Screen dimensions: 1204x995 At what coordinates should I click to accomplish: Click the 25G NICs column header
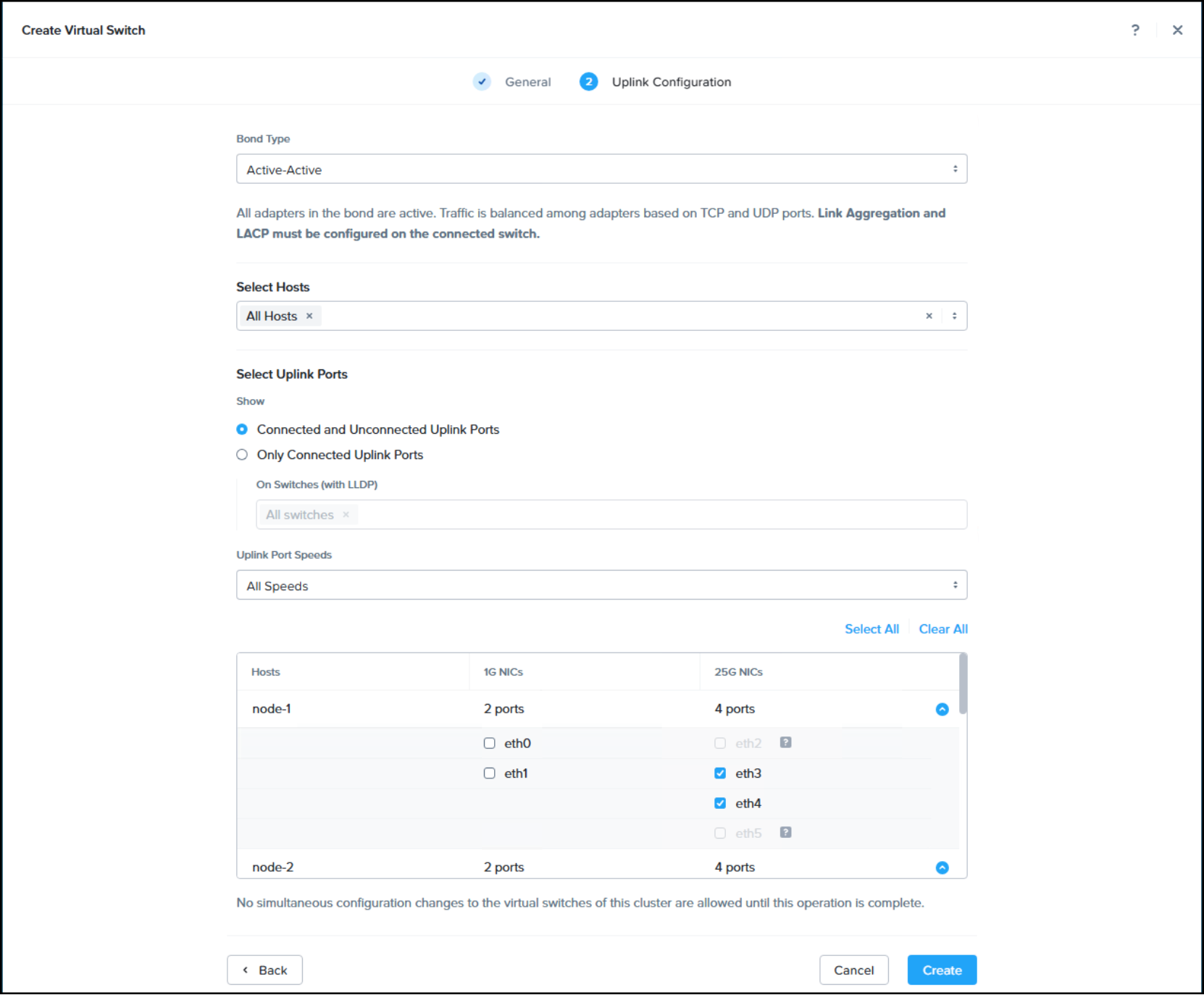(x=738, y=672)
